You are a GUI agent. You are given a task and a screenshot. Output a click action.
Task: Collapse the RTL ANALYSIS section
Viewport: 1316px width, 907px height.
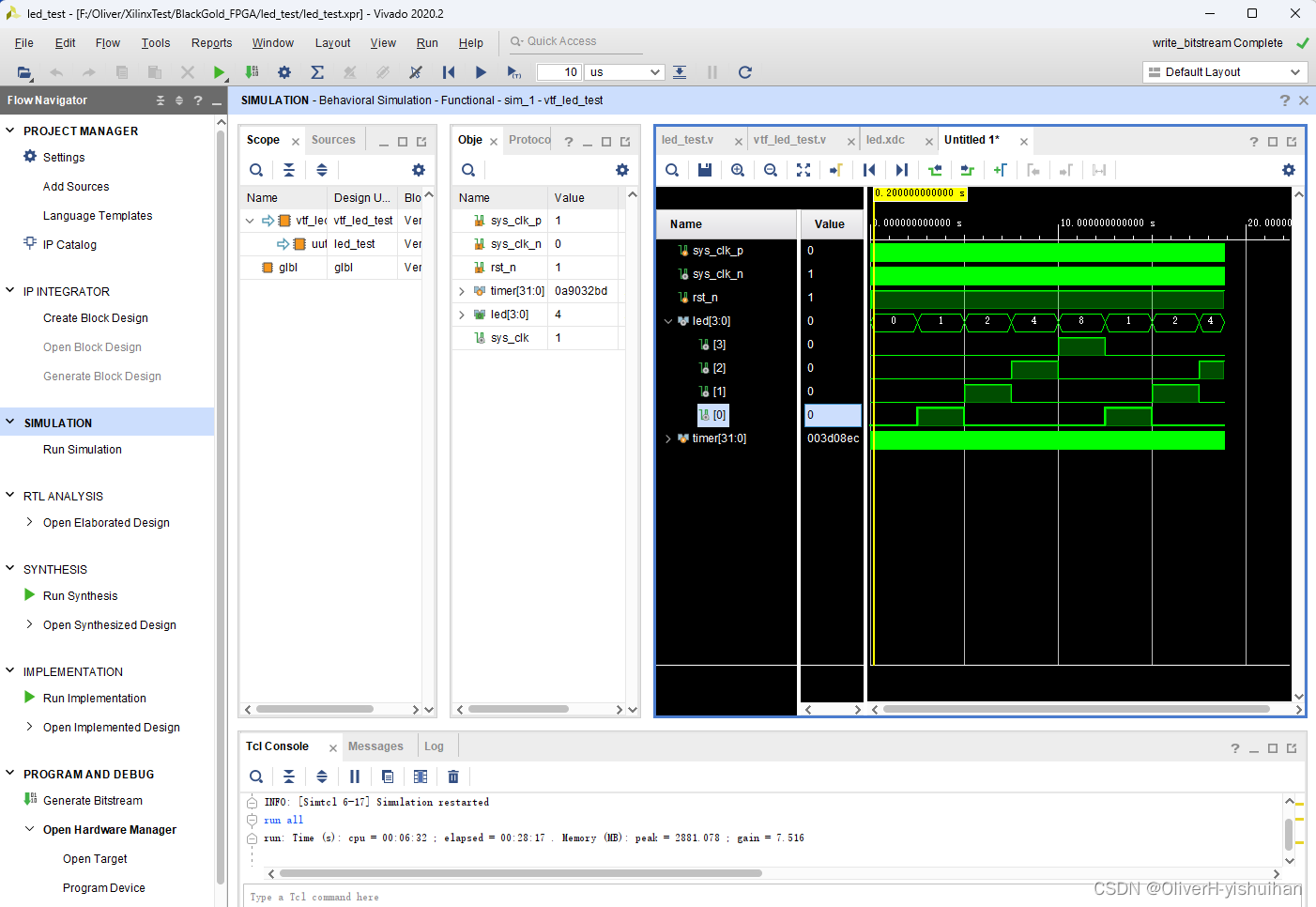(x=10, y=496)
